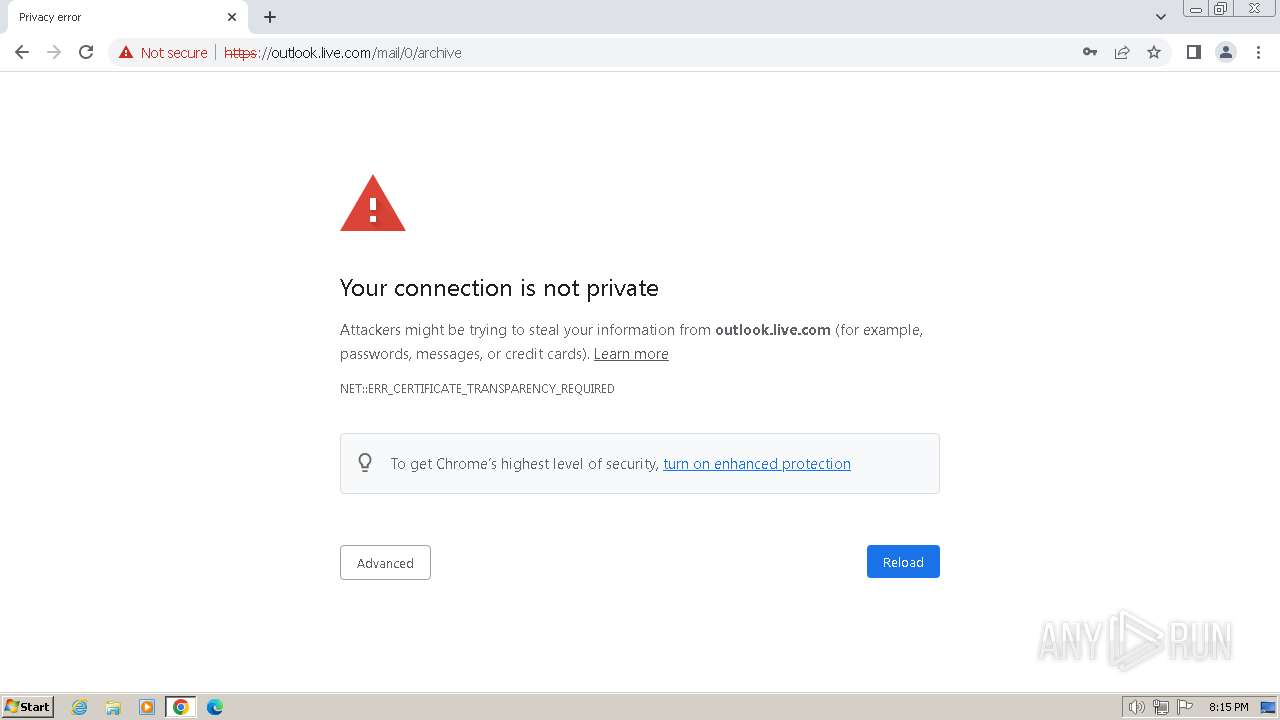This screenshot has height=720, width=1280.
Task: Toggle the side panel icon
Action: tap(1194, 52)
